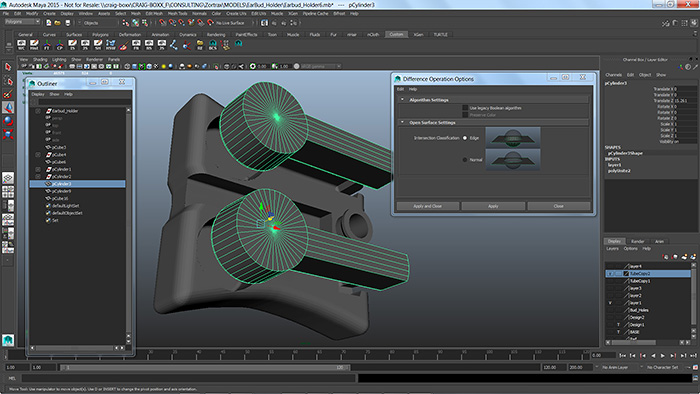Select the arrow Select tool in the toolbox

(8, 67)
